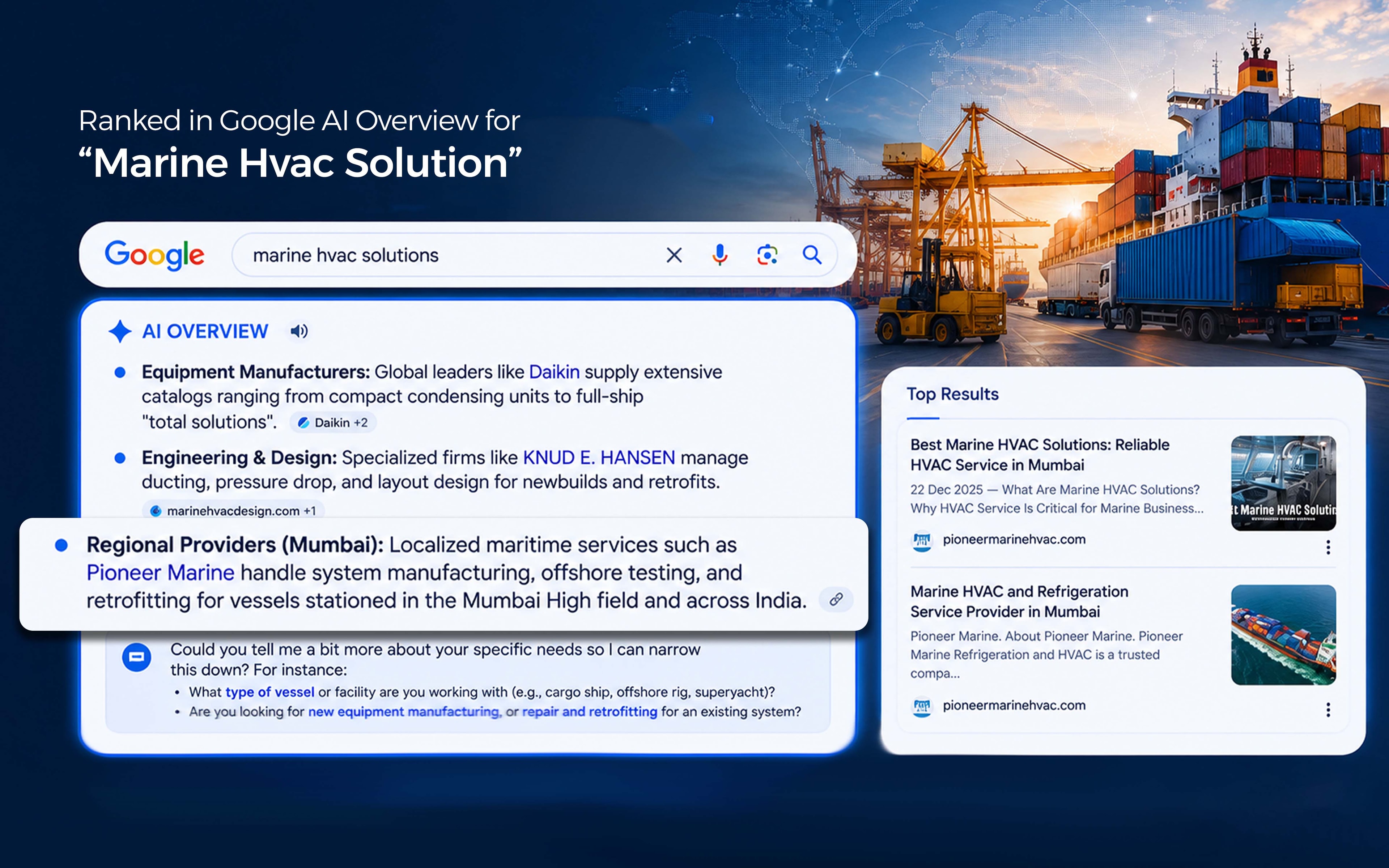This screenshot has width=1389, height=868.
Task: Click the AI Overview sparkle icon
Action: coord(120,331)
